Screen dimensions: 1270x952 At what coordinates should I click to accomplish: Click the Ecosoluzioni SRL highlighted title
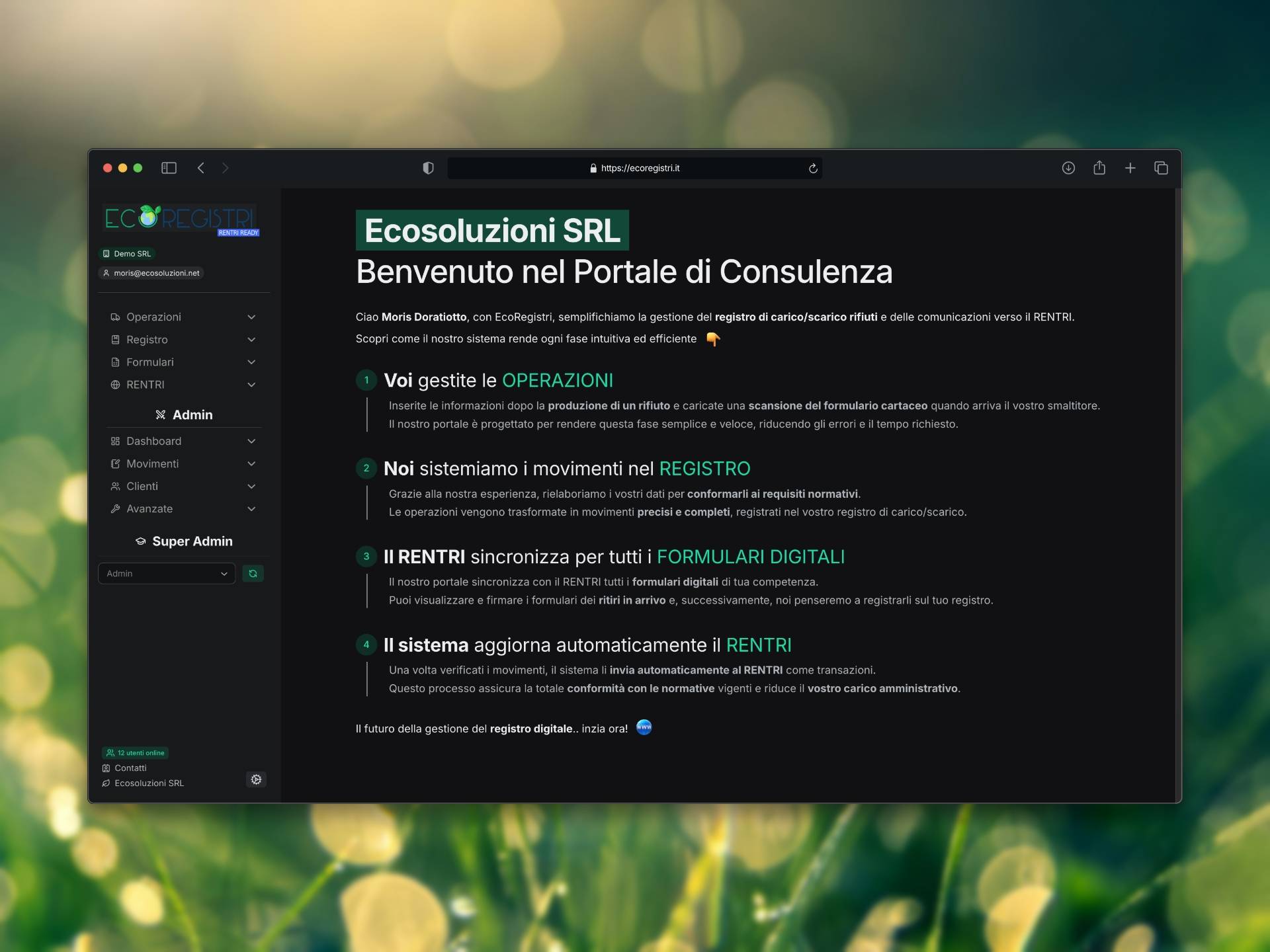[492, 230]
